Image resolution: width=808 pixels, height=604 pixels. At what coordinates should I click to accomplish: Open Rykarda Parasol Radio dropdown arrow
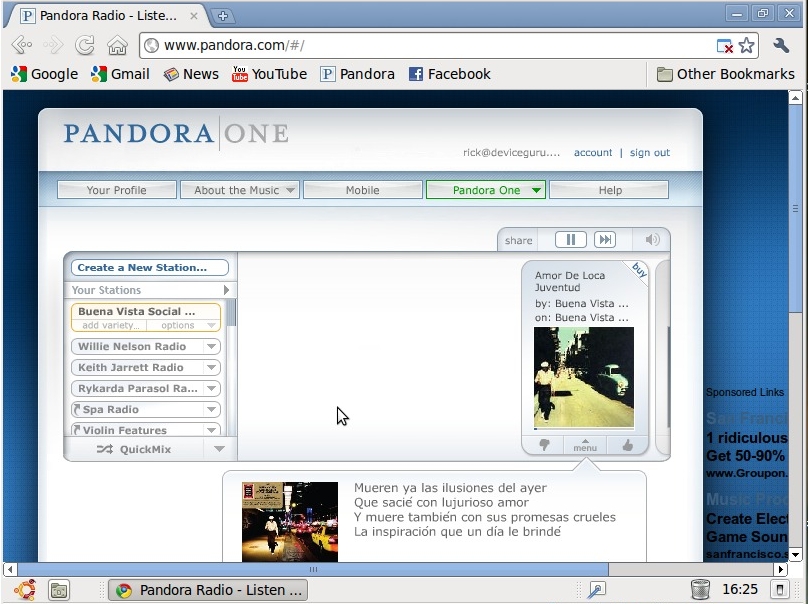211,389
